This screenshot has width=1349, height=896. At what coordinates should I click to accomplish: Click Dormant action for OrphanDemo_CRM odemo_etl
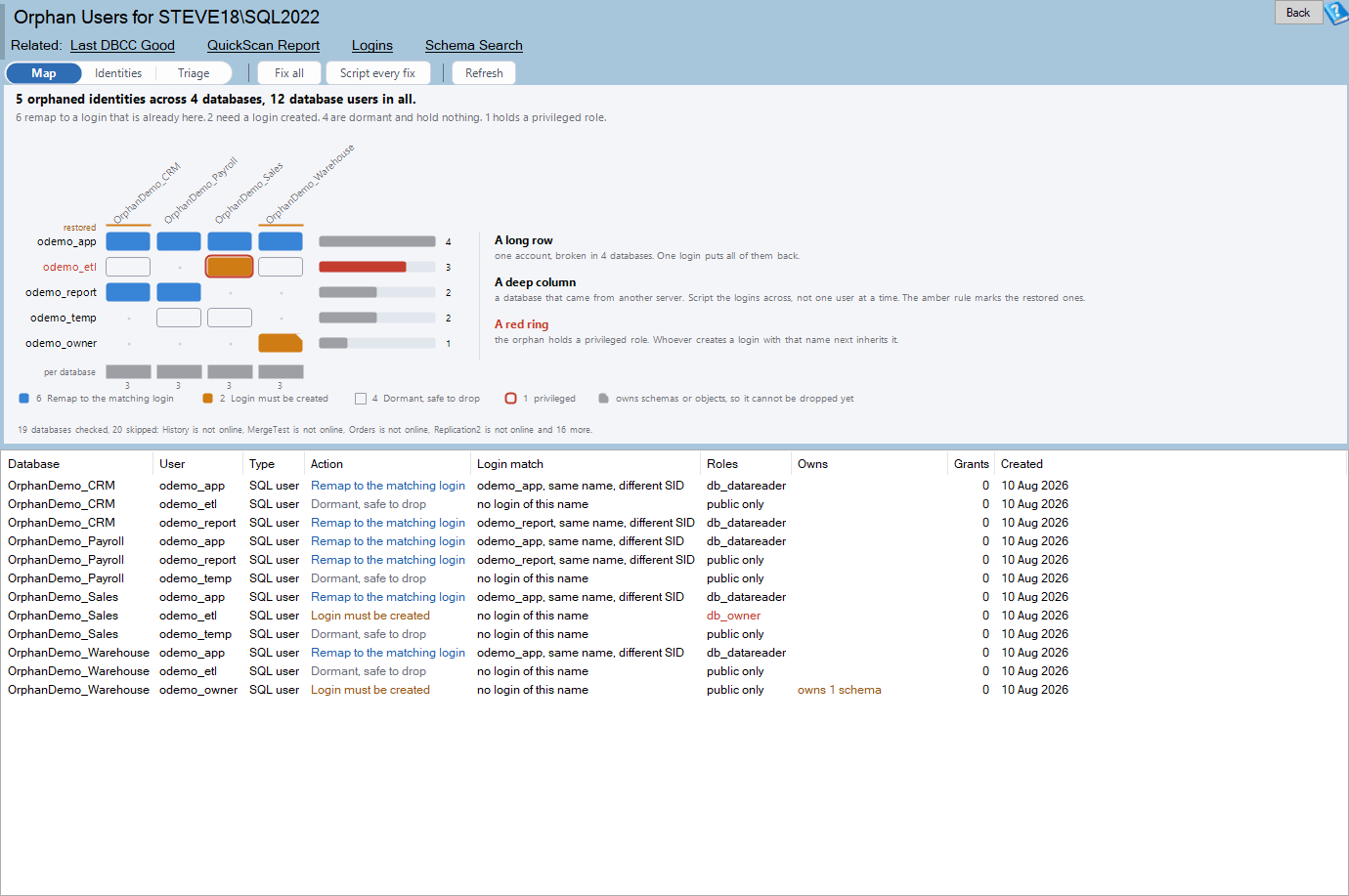[x=369, y=504]
